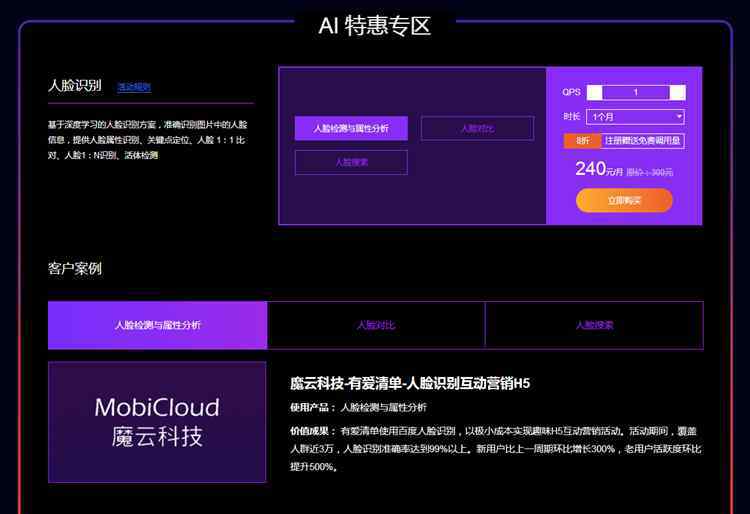Click the 注册赠送免费调用量 promo label
This screenshot has width=750, height=514.
[642, 141]
